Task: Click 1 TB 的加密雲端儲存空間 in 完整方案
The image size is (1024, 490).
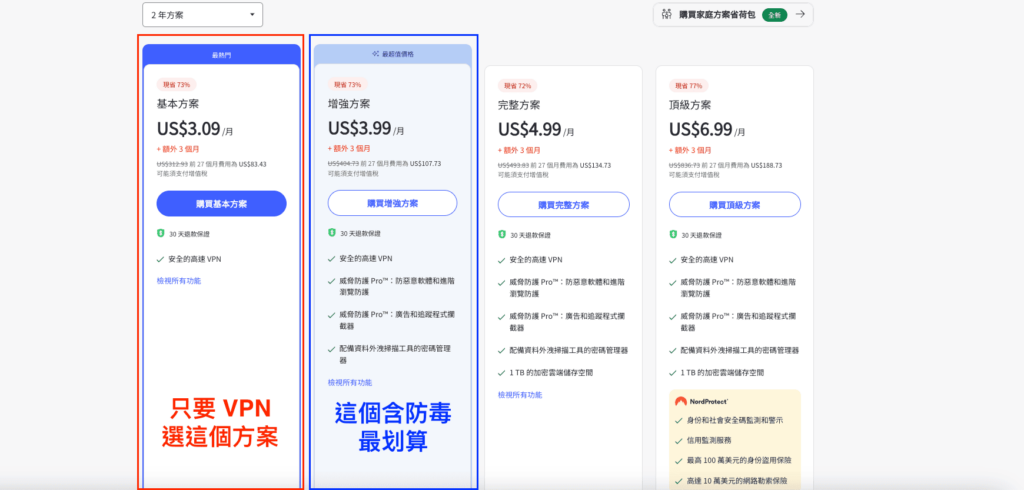Action: coord(551,372)
